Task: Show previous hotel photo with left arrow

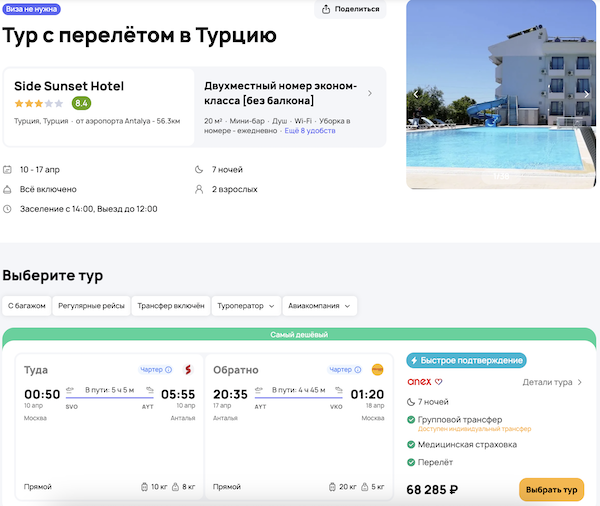Action: pyautogui.click(x=416, y=94)
